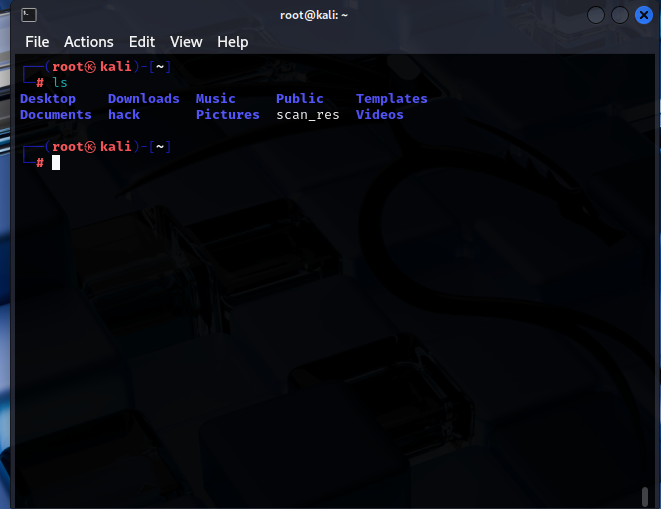Click the minimize window button

596,15
